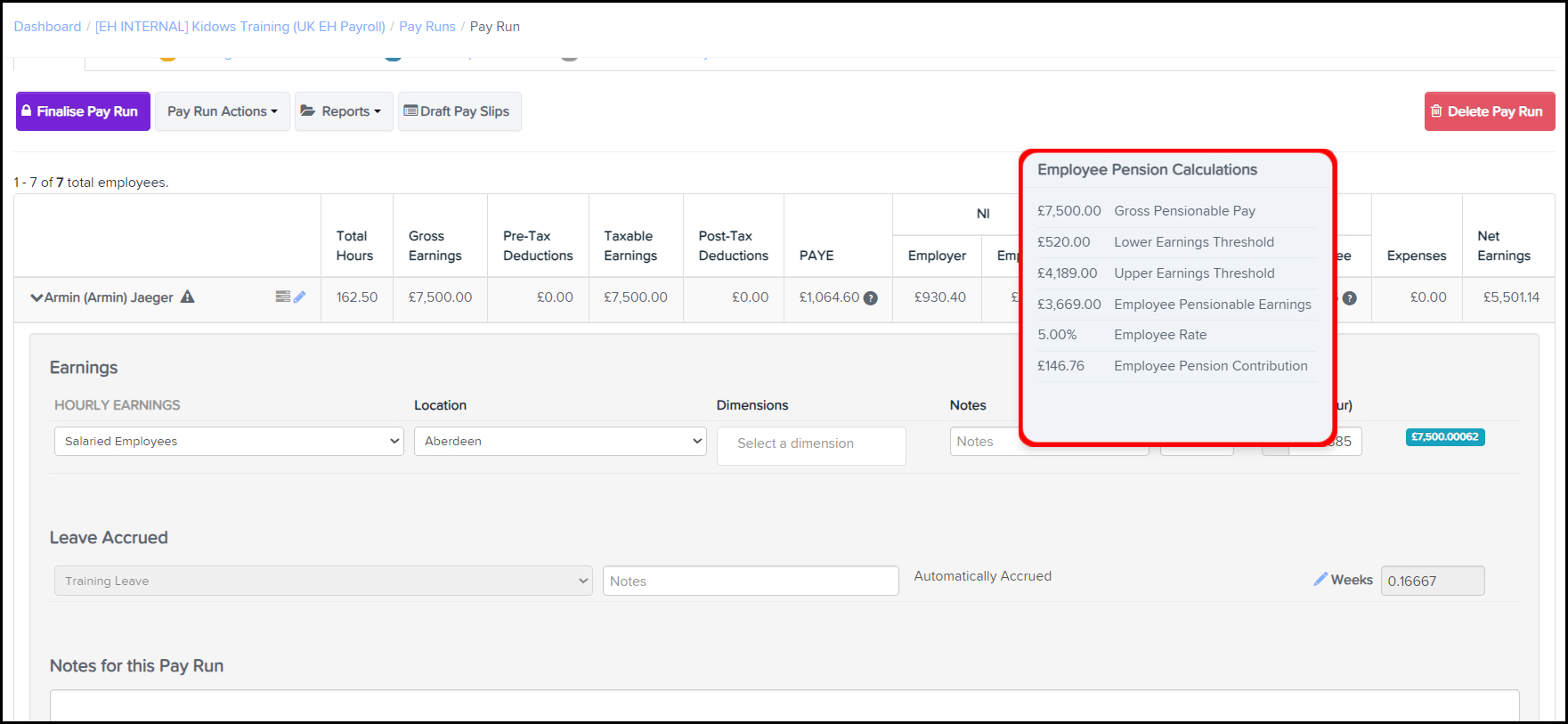
Task: Click the Delete Pay Run button
Action: point(1489,111)
